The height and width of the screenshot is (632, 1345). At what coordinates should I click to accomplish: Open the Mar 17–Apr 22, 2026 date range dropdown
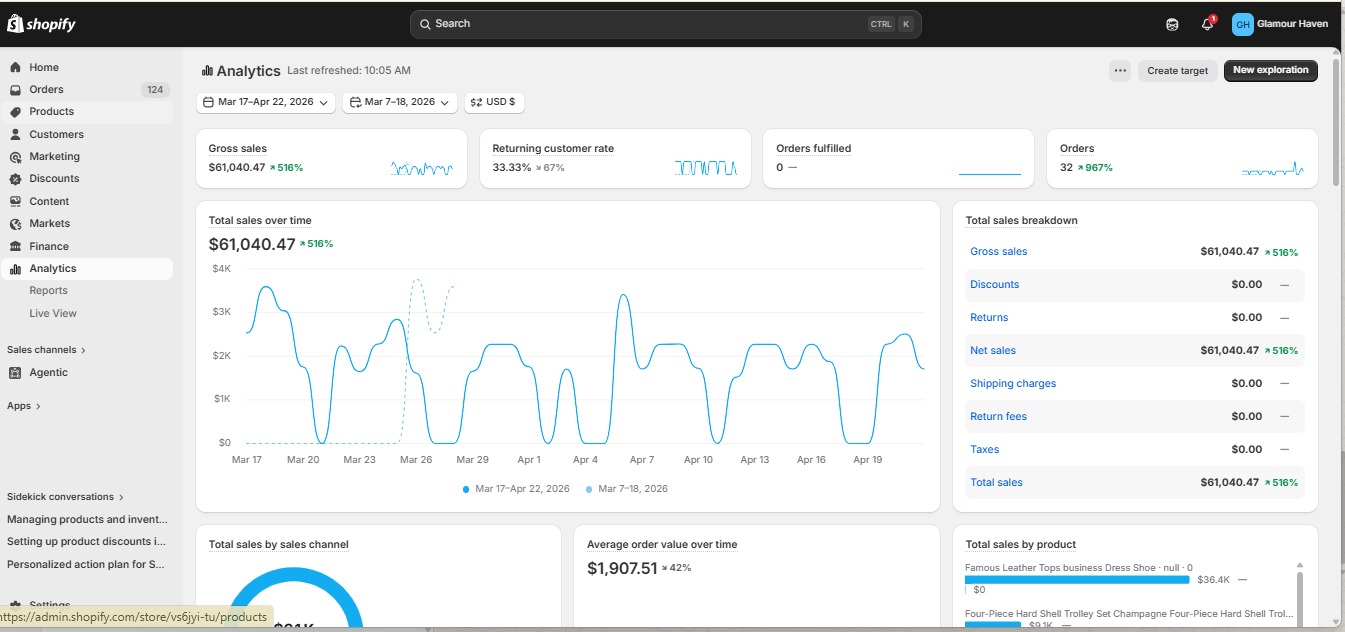[x=266, y=102]
